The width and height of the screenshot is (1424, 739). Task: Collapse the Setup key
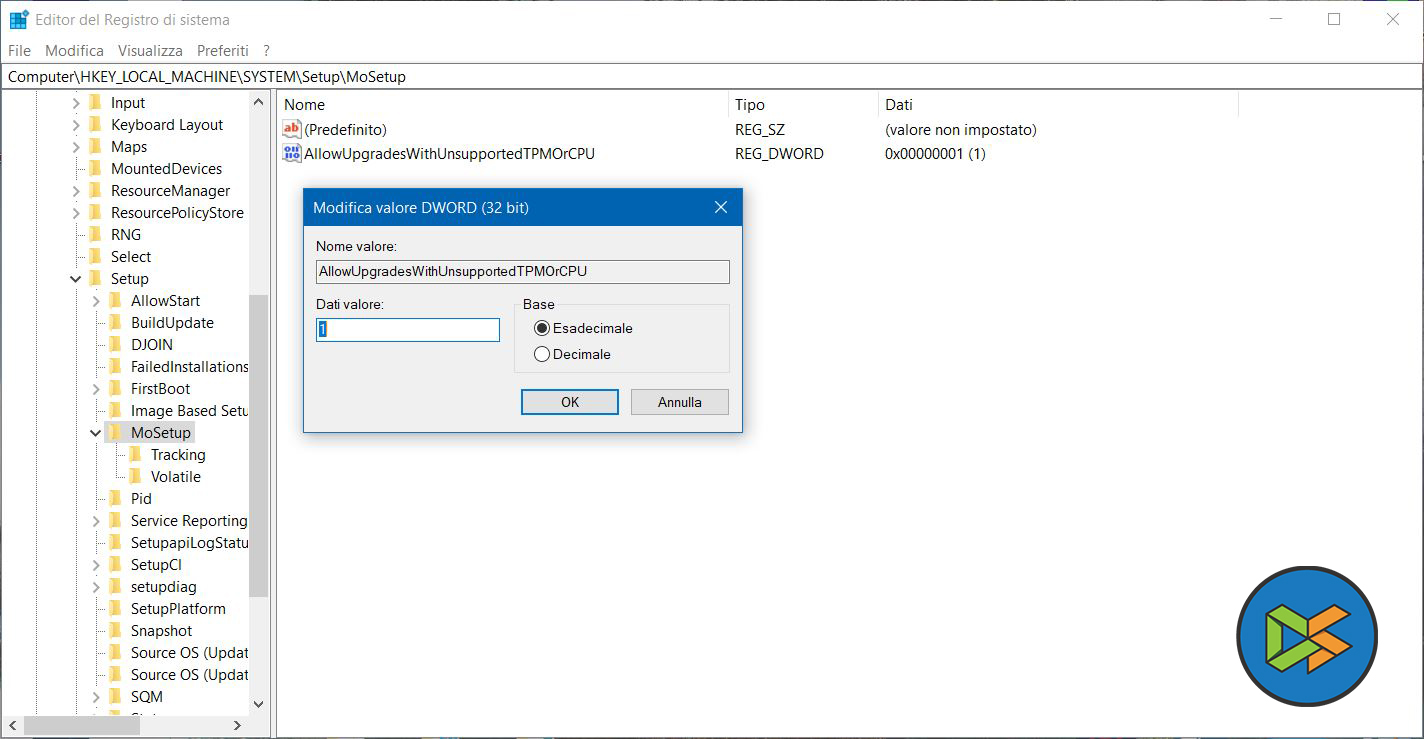76,279
